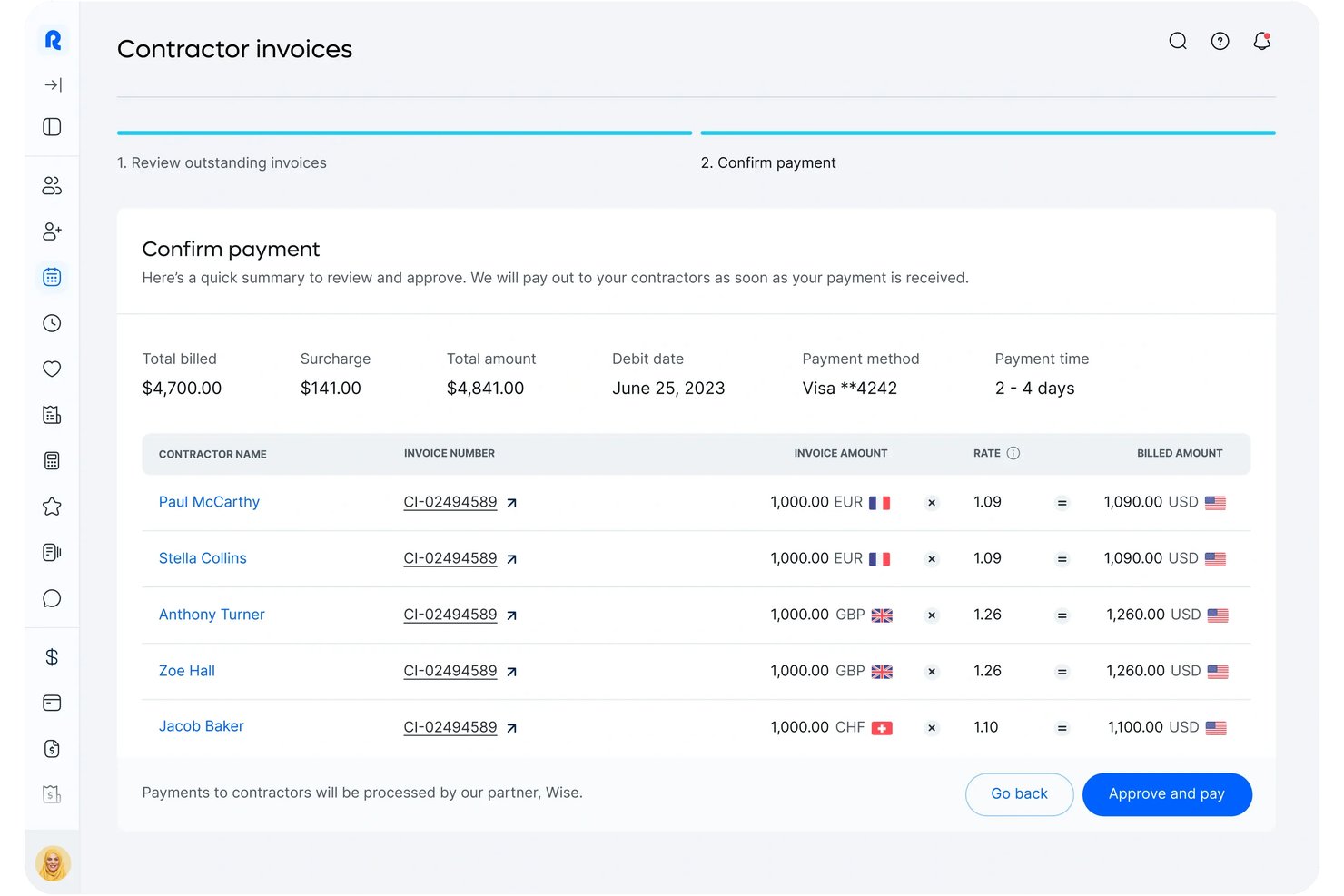Open the calculator icon in sidebar

(52, 461)
